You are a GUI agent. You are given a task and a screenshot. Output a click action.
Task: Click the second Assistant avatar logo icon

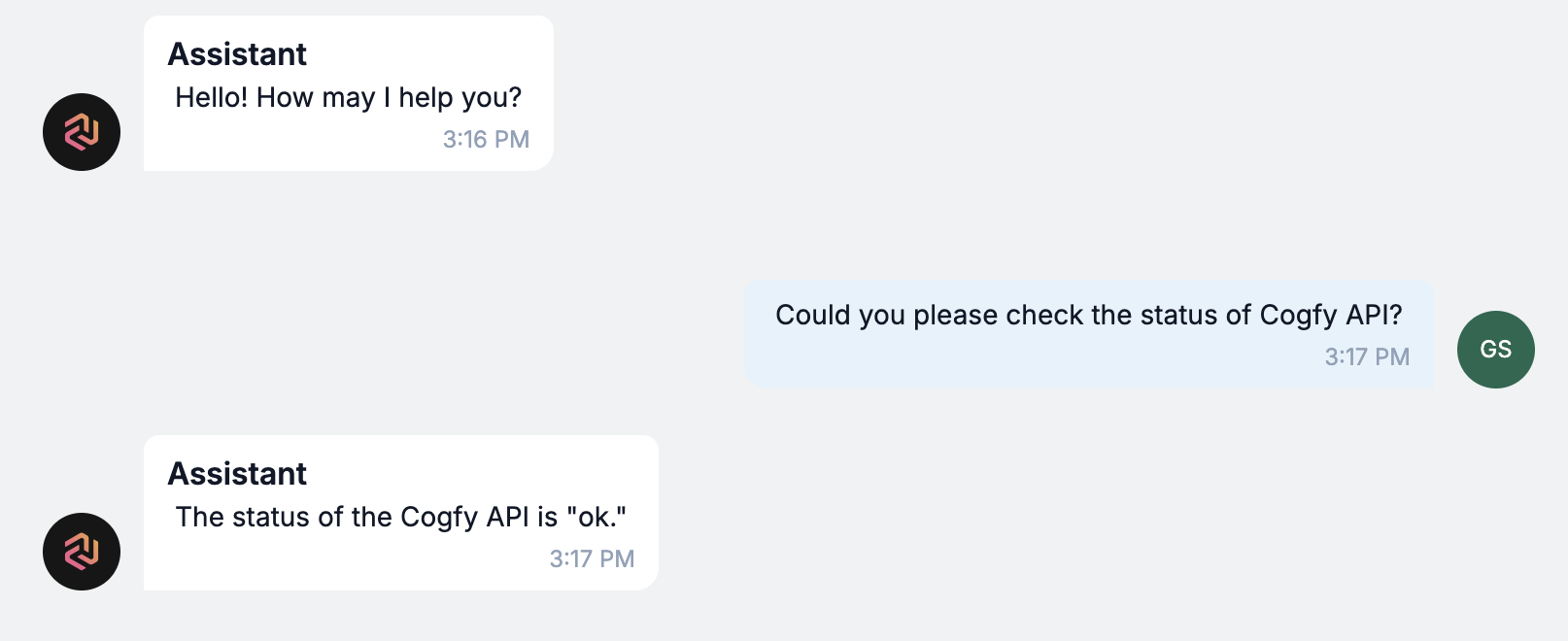pos(82,552)
